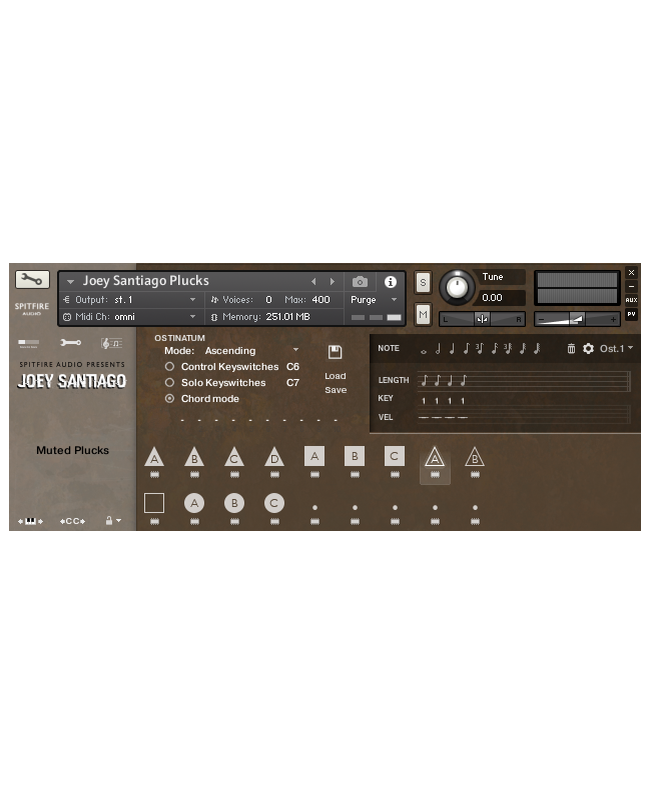Open ostinato settings with the gear icon
This screenshot has height=794, width=650.
[588, 348]
